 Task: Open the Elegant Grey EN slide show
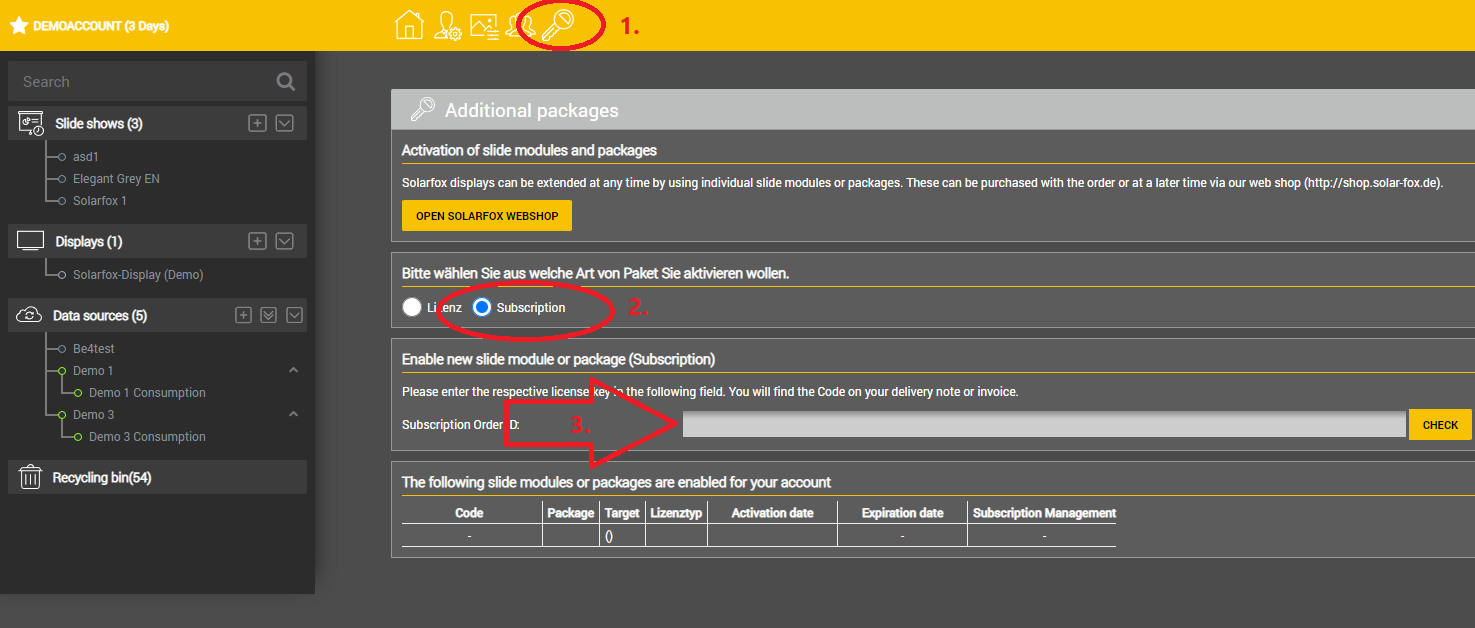116,179
